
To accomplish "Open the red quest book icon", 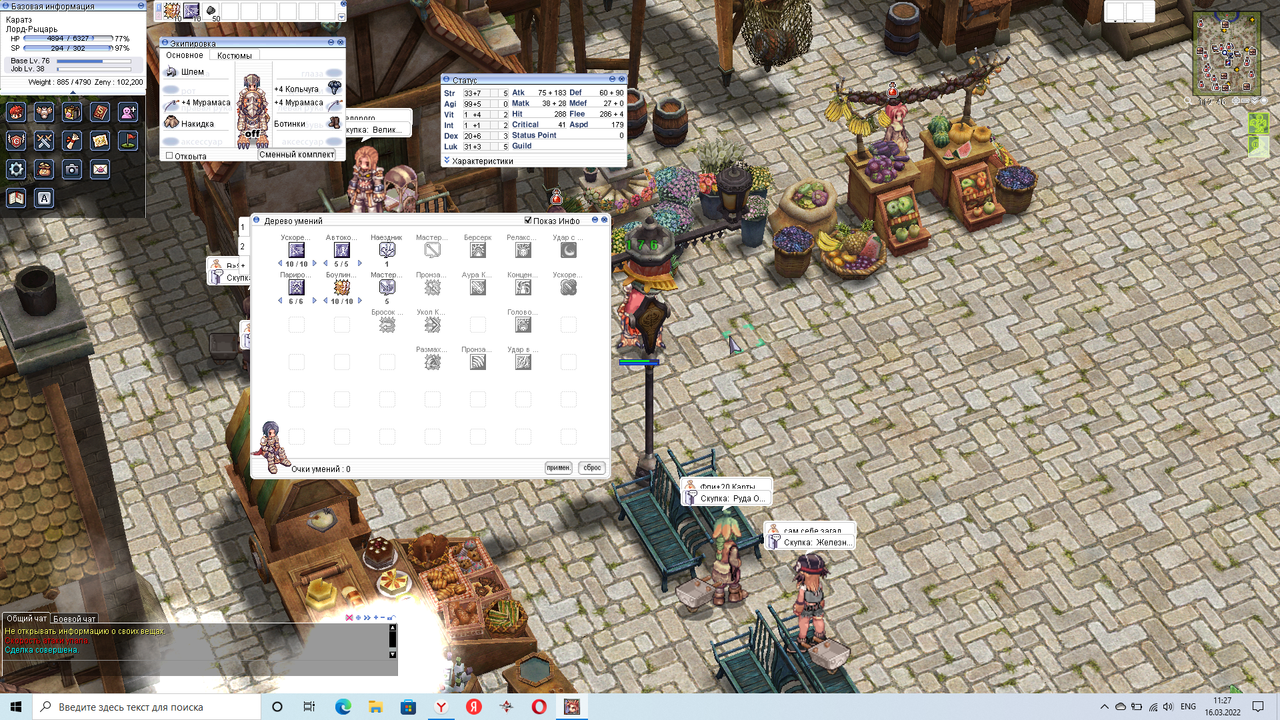I will pos(100,112).
